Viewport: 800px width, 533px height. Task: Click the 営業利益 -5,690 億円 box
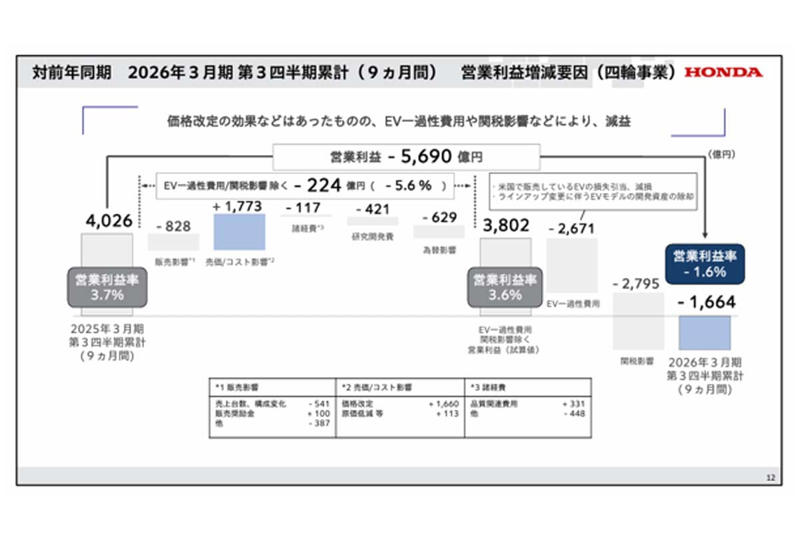406,157
